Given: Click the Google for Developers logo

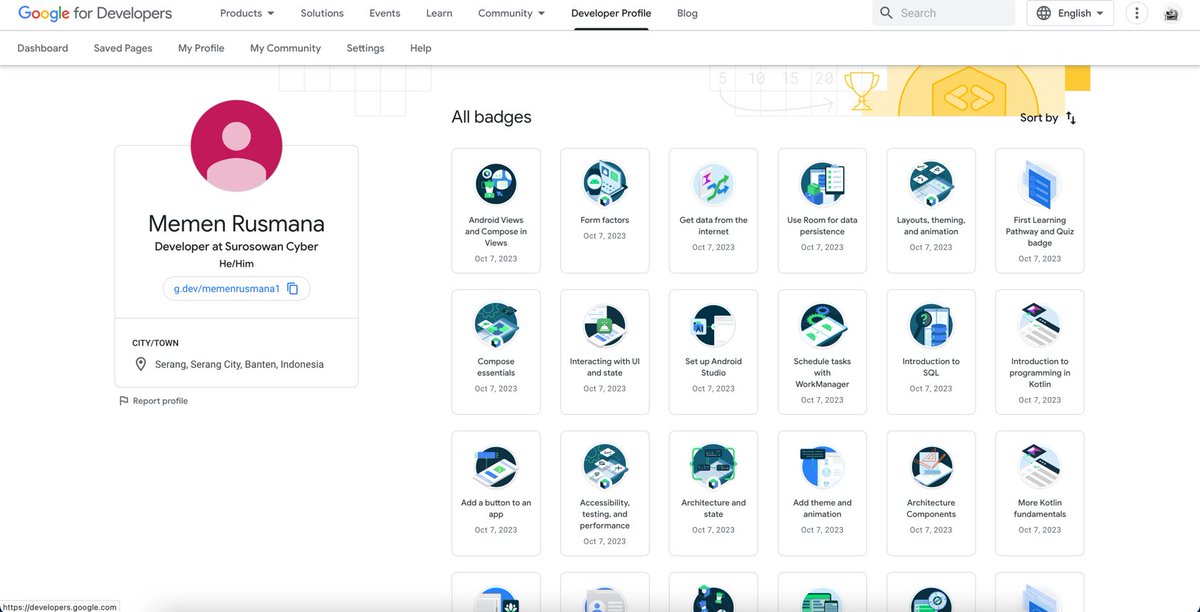Looking at the screenshot, I should pyautogui.click(x=95, y=13).
